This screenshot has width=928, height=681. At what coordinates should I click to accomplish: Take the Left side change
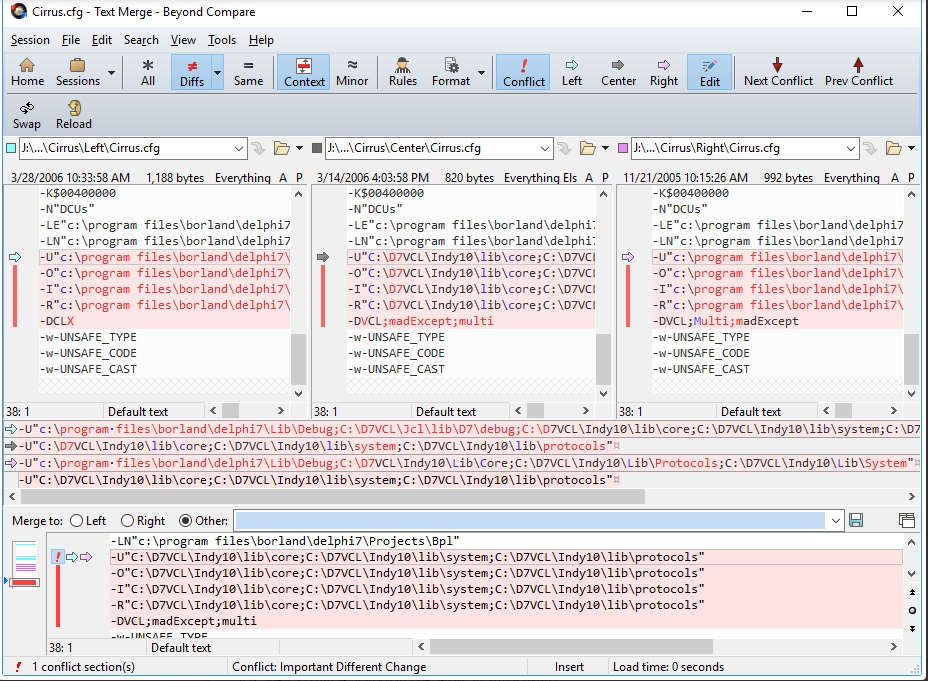click(572, 72)
